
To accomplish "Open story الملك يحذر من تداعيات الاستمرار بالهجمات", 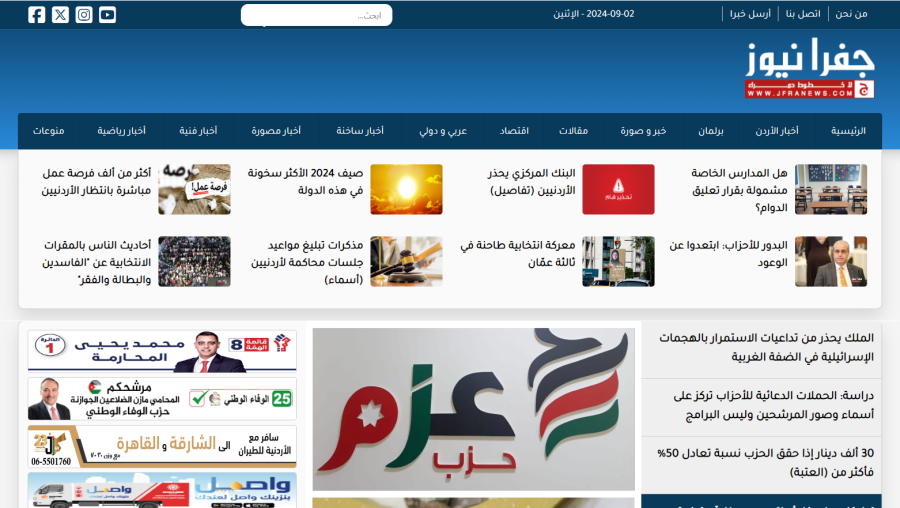I will (x=766, y=347).
